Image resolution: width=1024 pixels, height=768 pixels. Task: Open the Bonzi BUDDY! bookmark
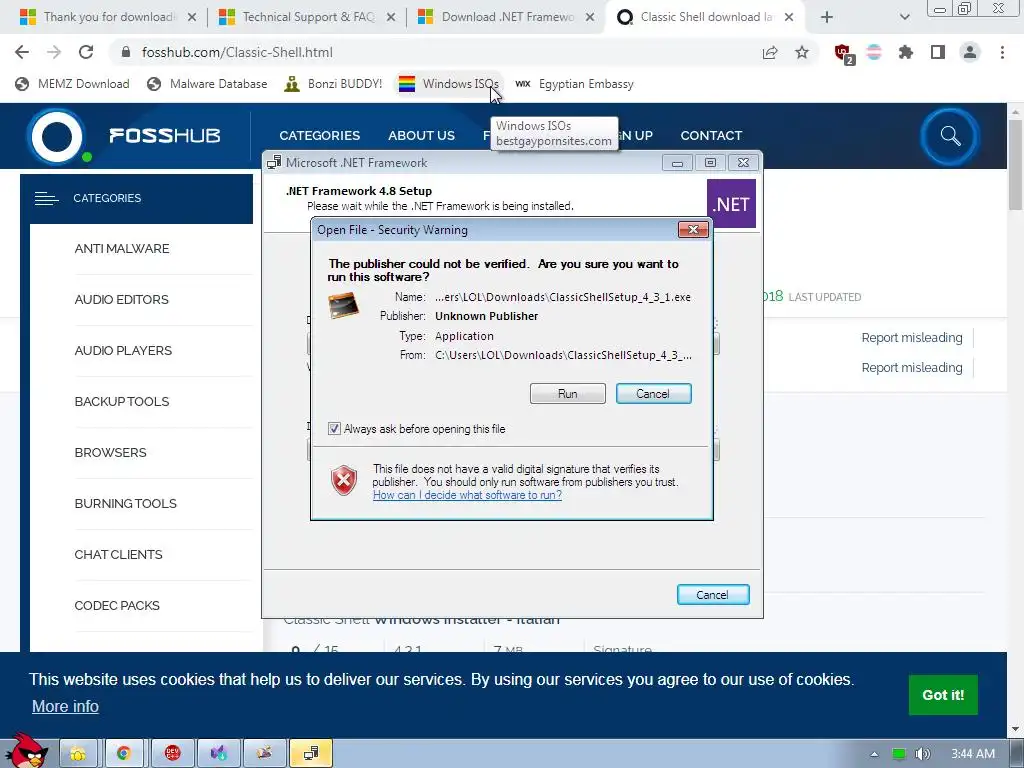coord(334,84)
